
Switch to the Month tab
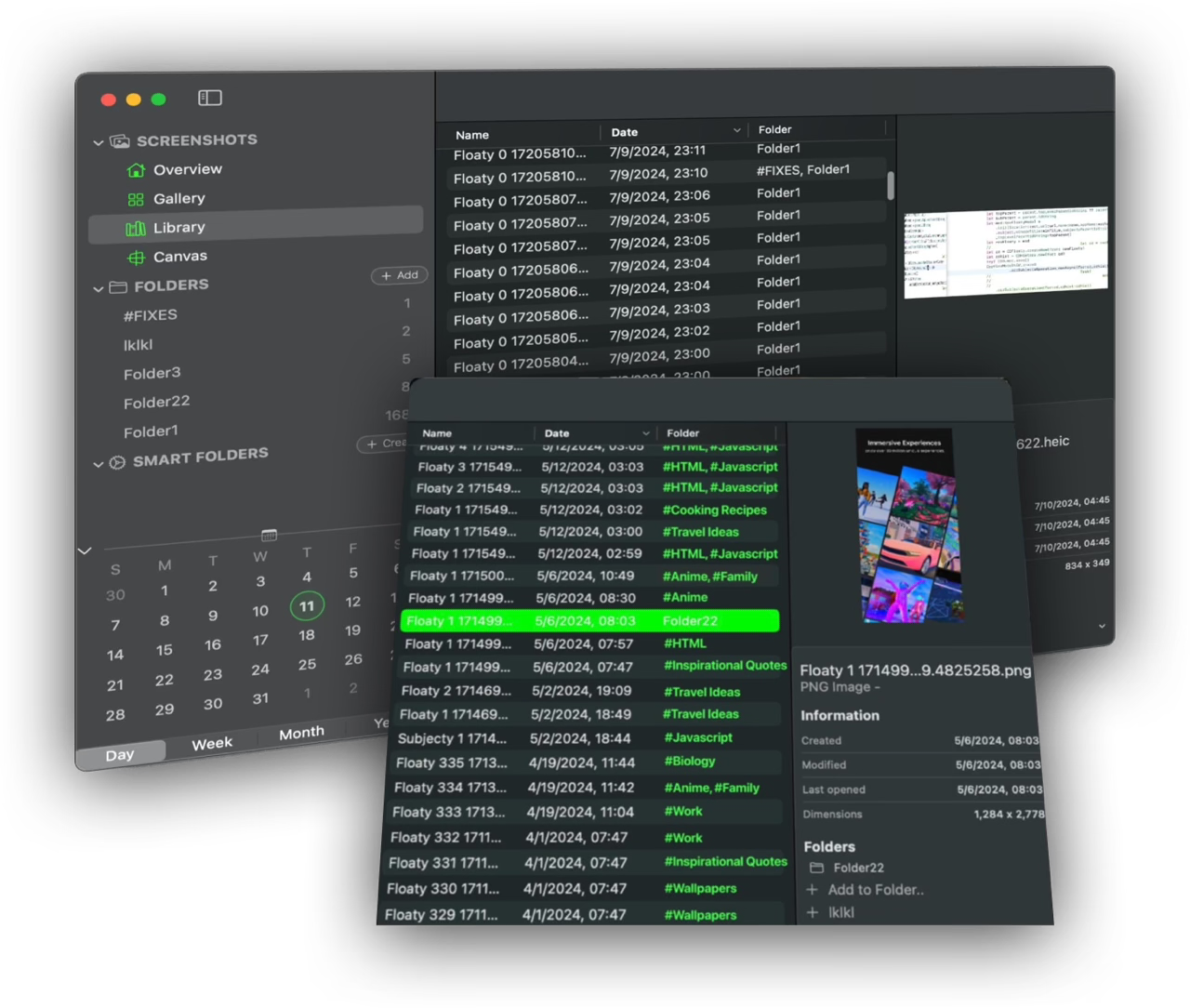point(301,733)
